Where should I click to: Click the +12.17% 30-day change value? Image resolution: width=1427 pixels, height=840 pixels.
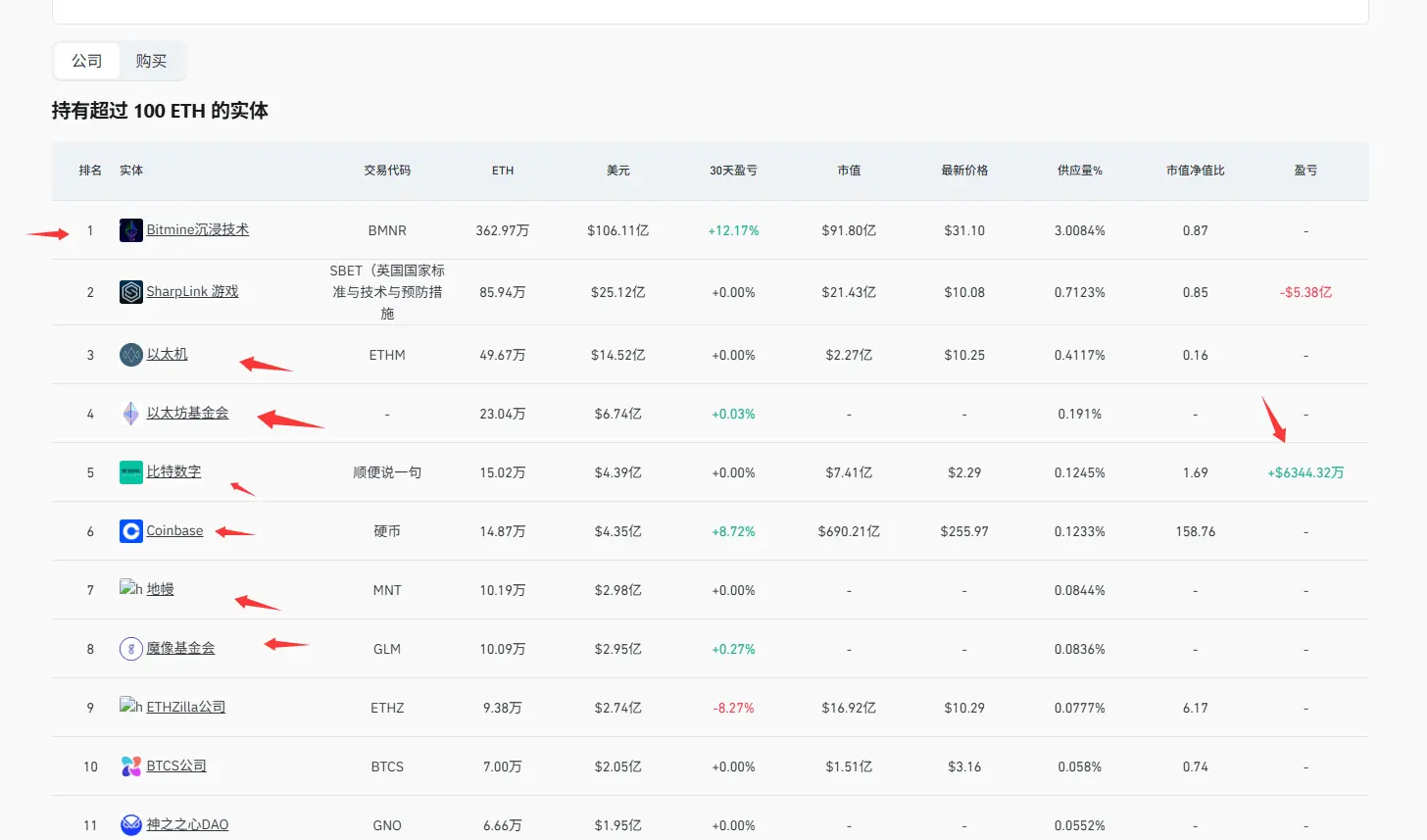tap(734, 230)
